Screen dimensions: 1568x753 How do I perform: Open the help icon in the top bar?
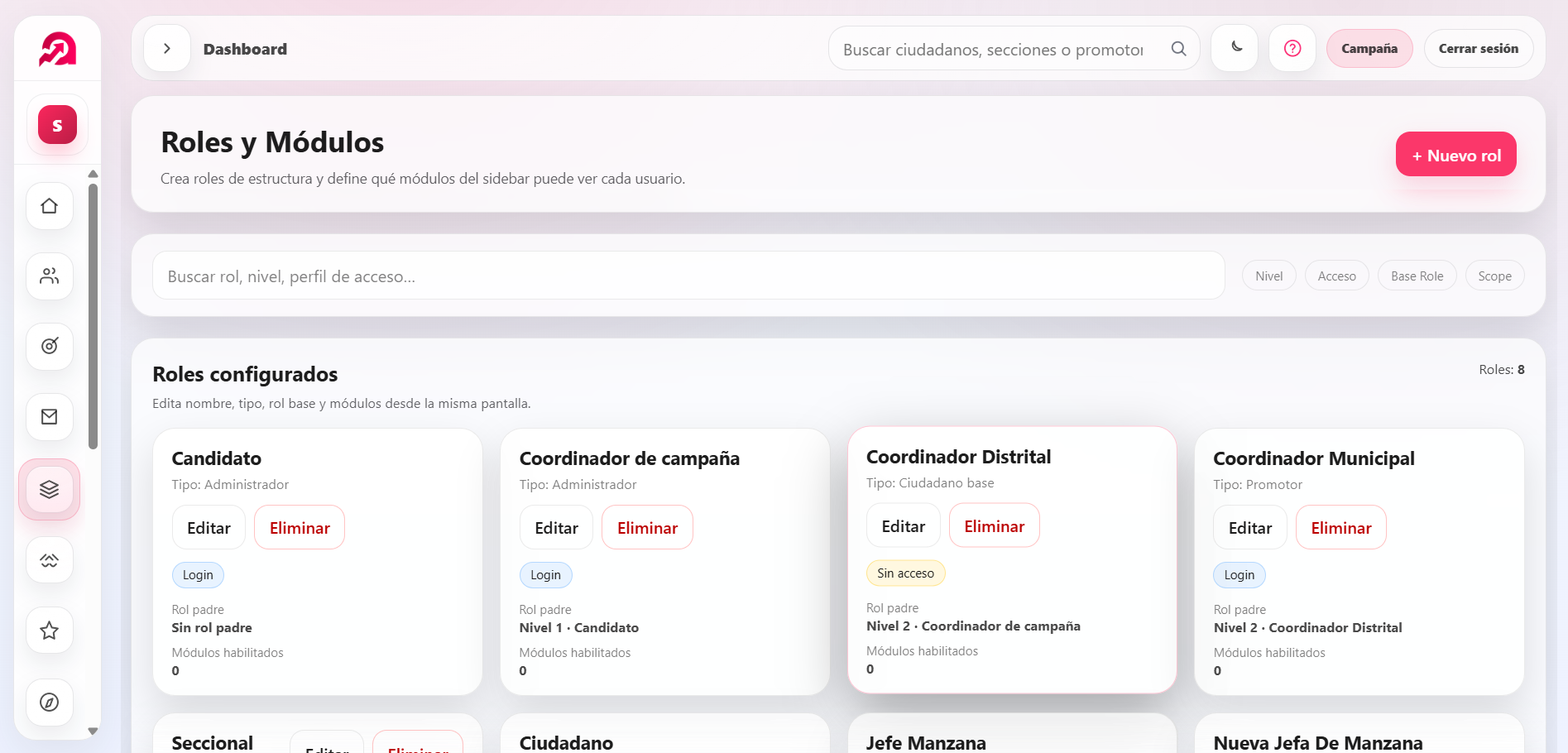pos(1292,48)
